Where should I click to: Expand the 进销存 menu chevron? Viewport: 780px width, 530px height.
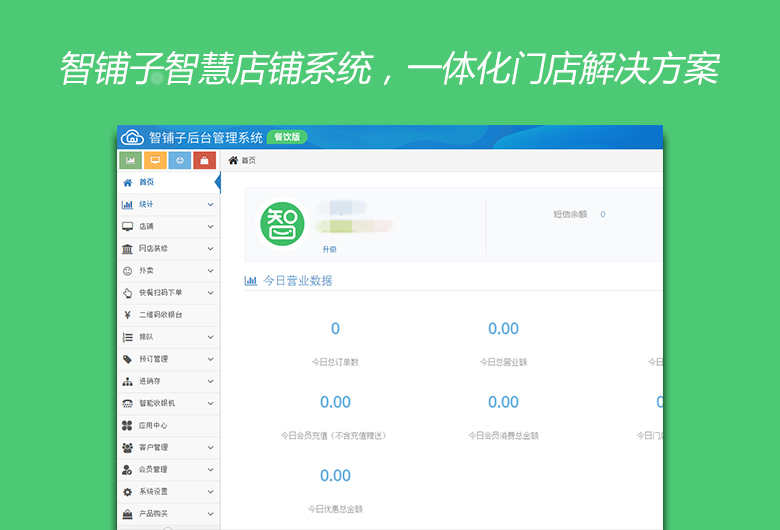[210, 381]
